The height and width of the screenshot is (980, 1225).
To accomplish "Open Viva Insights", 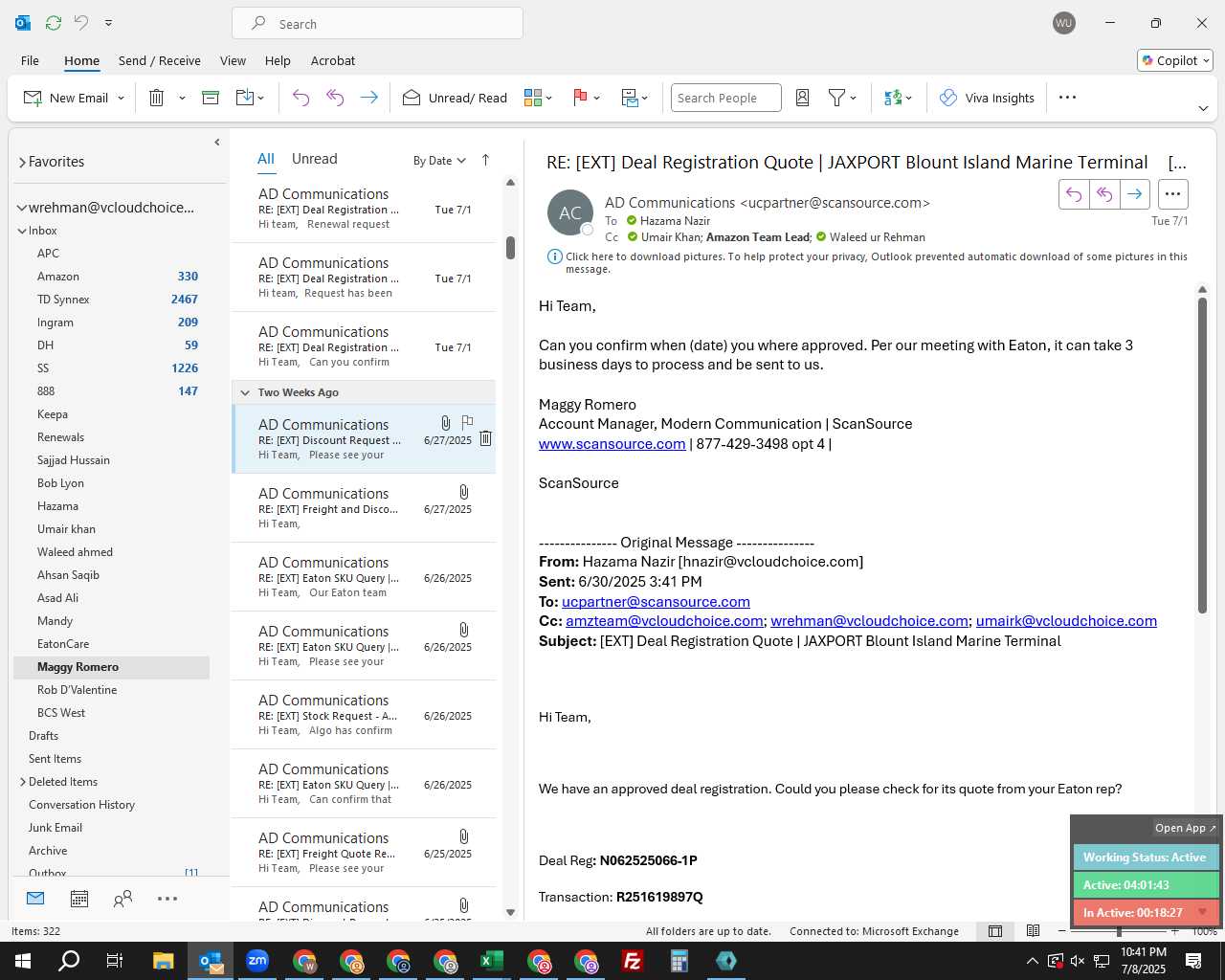I will point(987,98).
